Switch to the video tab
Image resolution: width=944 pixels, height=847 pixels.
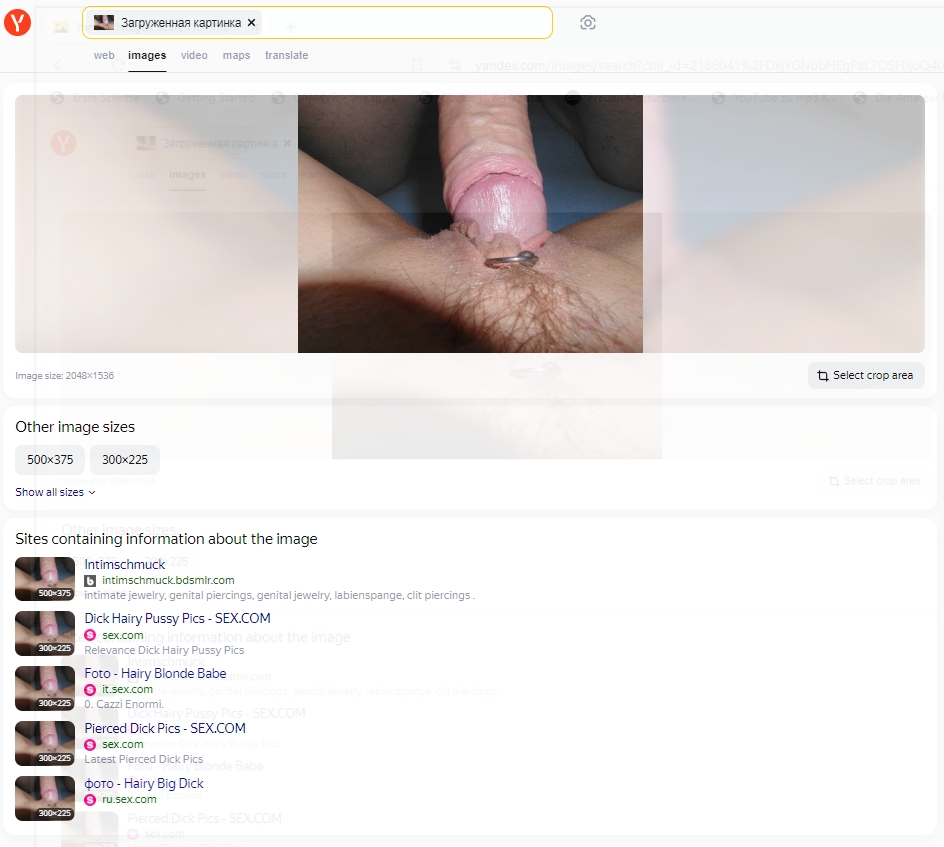(x=194, y=56)
